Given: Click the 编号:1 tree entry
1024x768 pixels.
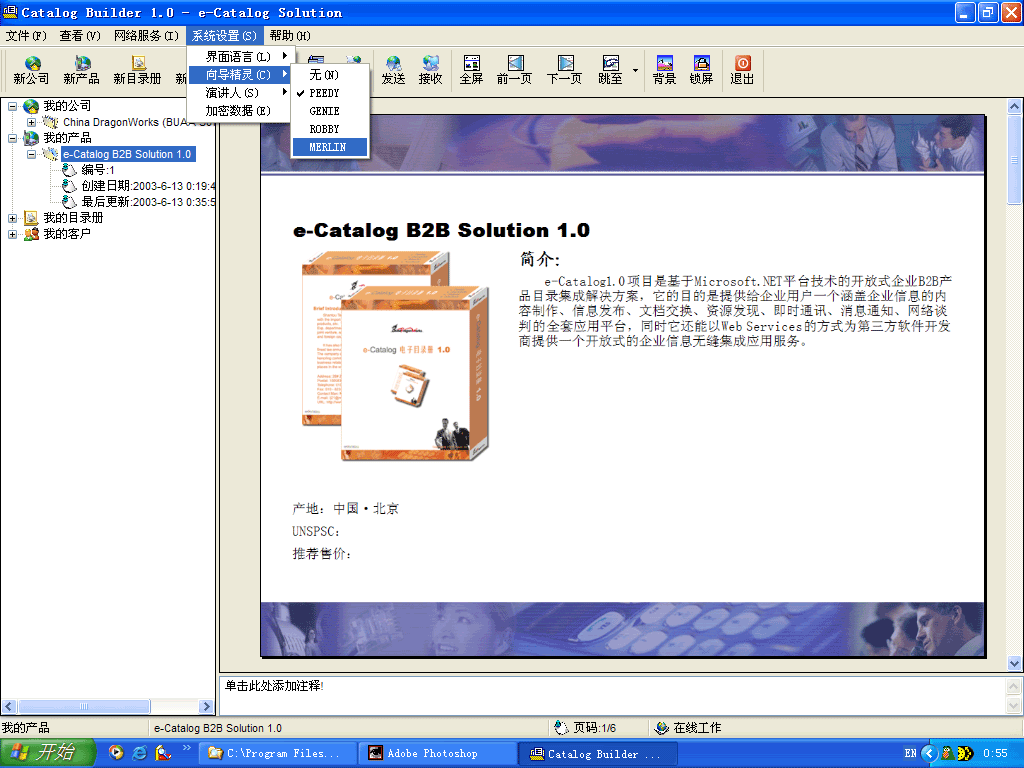Looking at the screenshot, I should (98, 170).
